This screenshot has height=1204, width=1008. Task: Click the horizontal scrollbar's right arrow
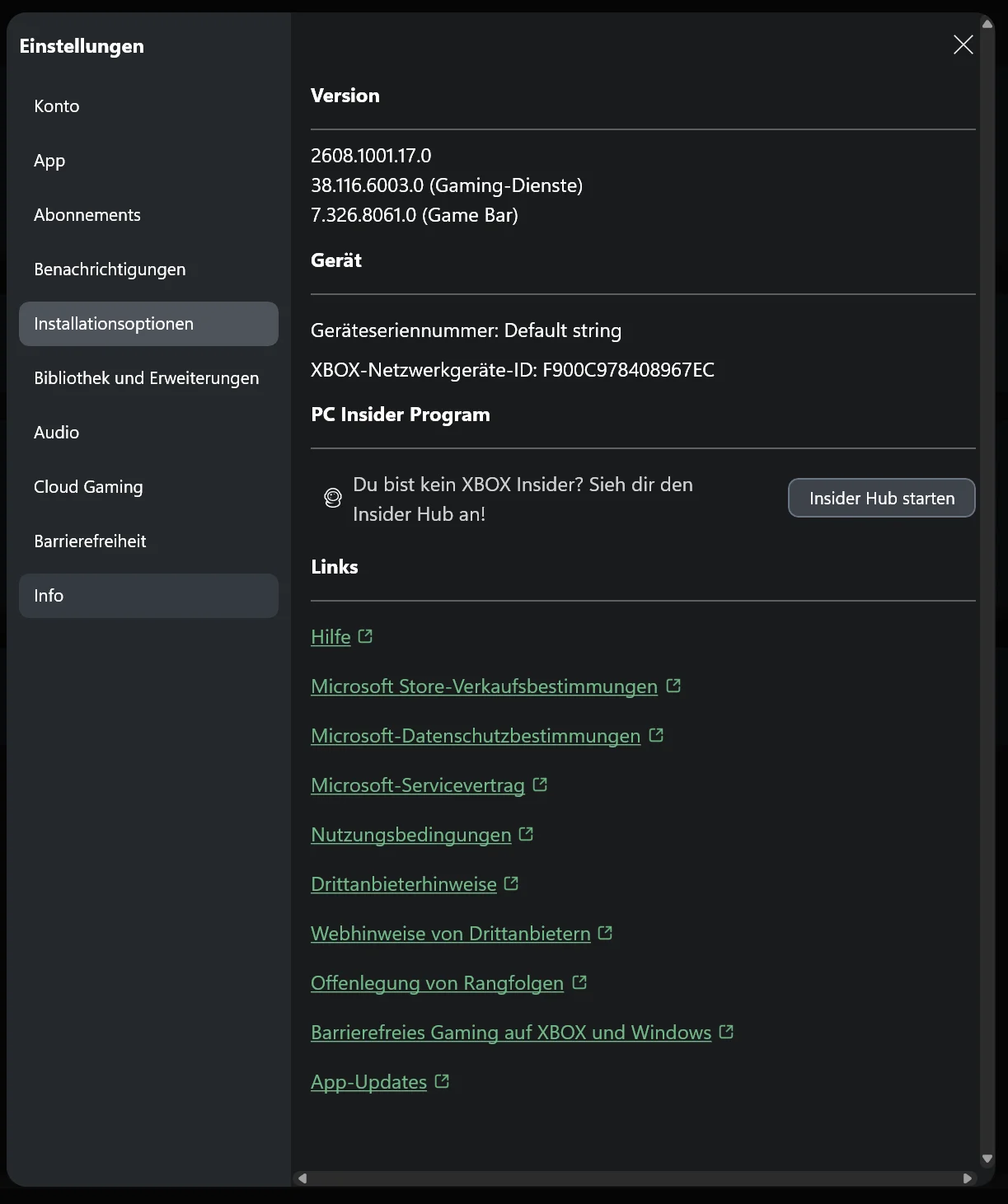pyautogui.click(x=968, y=1178)
